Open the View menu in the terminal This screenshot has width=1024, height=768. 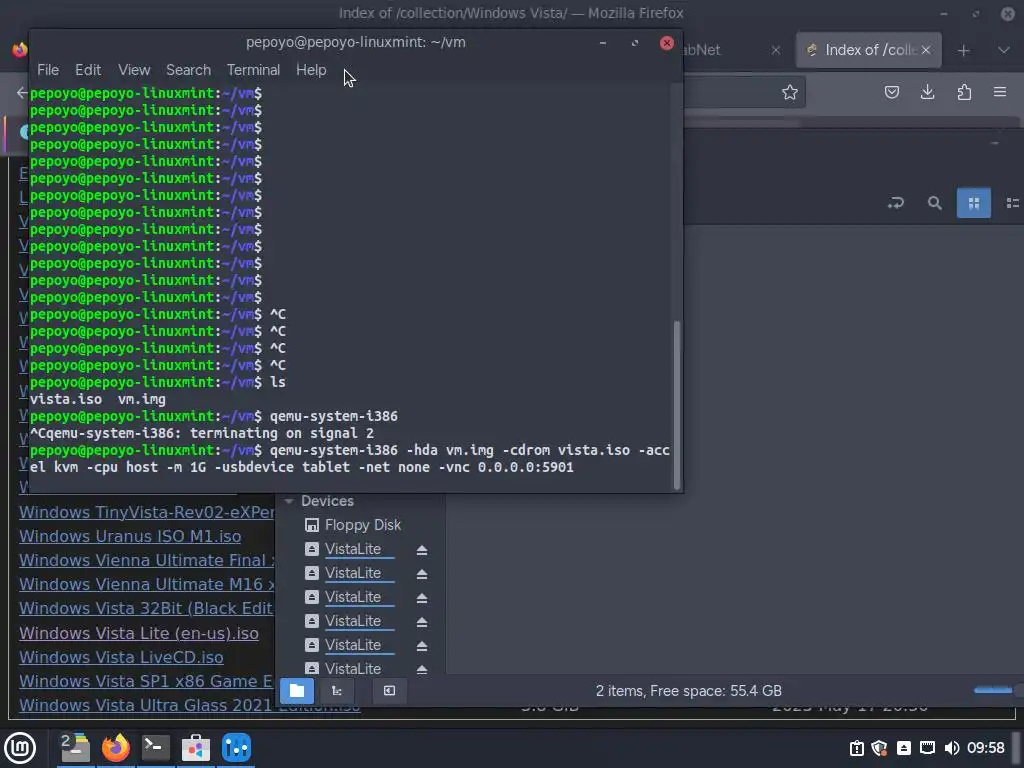(x=134, y=70)
